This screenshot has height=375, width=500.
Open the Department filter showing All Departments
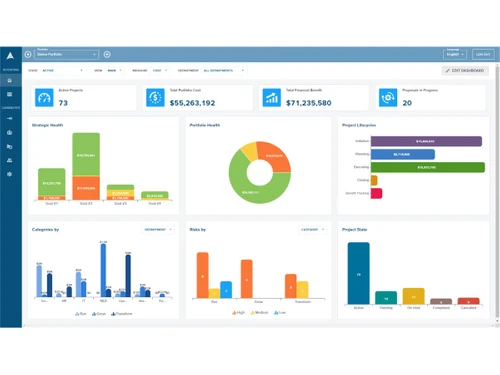[224, 71]
